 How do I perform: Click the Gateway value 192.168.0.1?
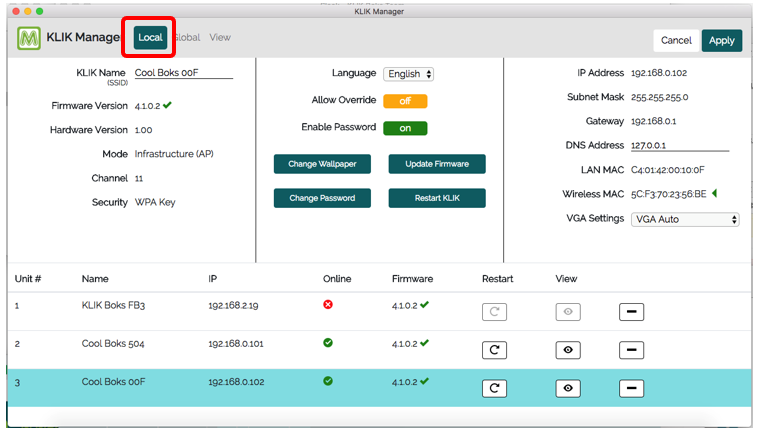click(654, 121)
